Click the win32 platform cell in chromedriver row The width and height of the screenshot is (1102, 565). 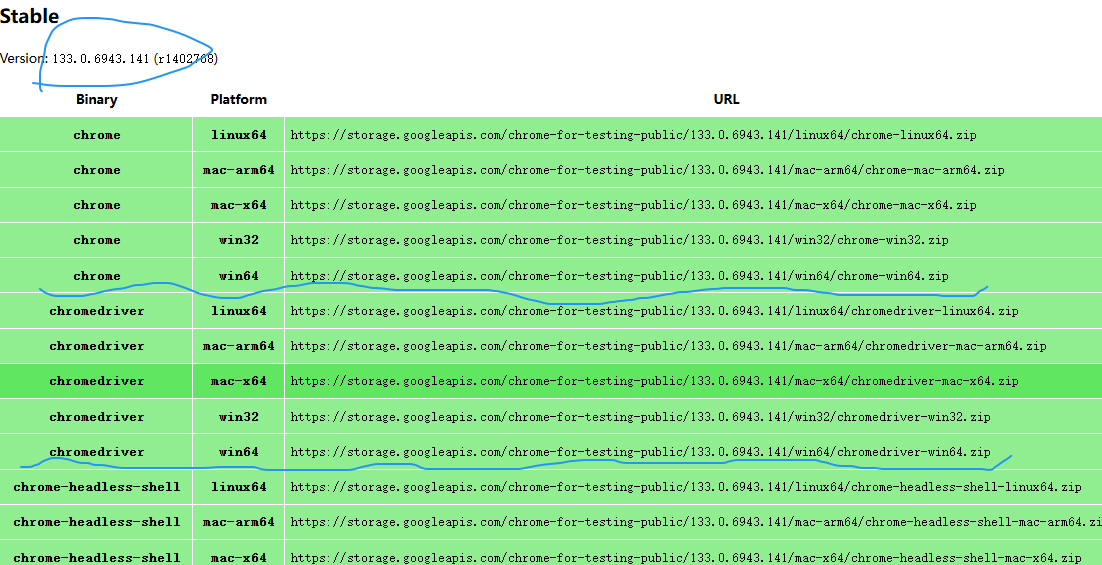click(x=238, y=417)
